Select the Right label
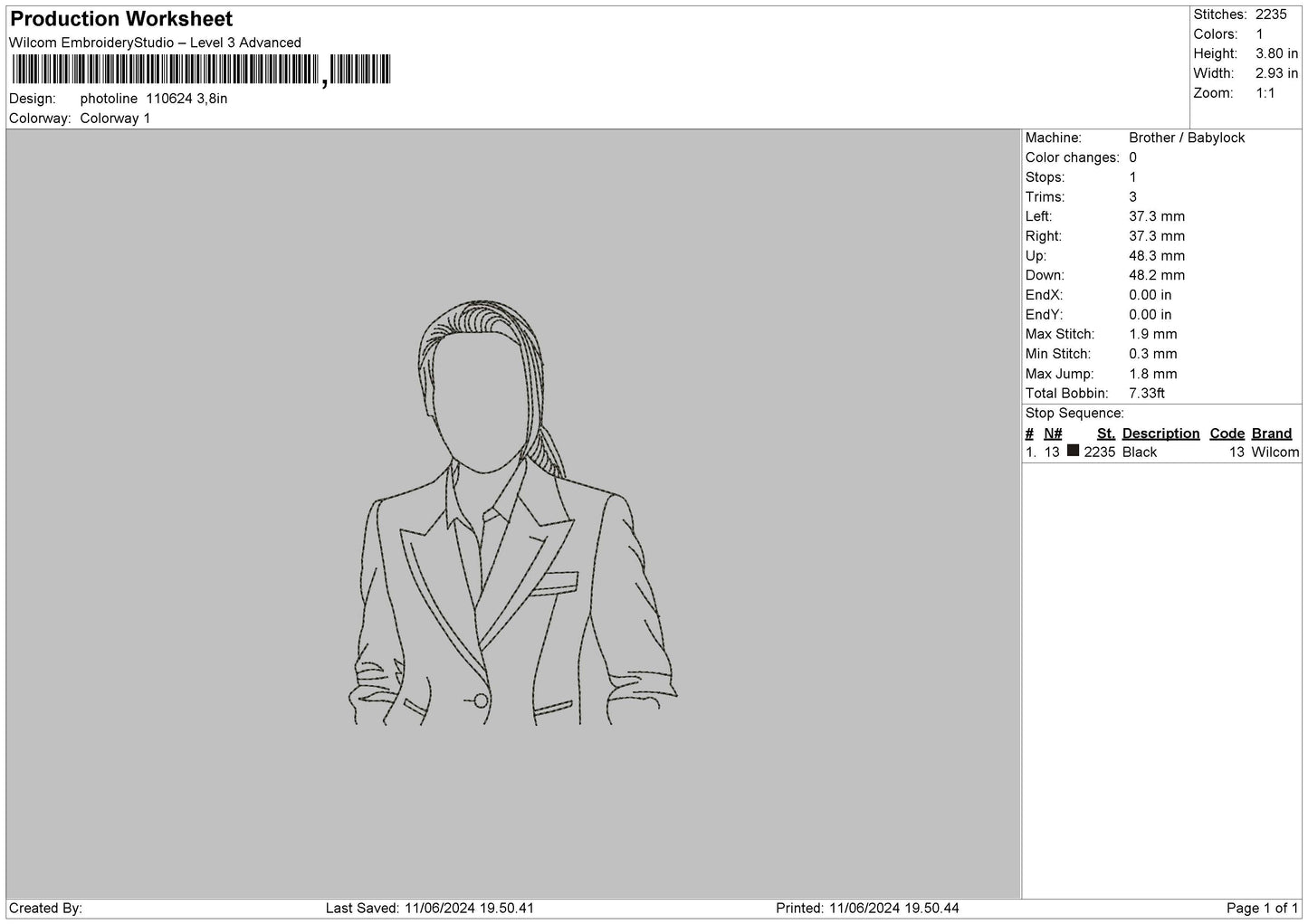Image resolution: width=1308 pixels, height=924 pixels. tap(1044, 236)
